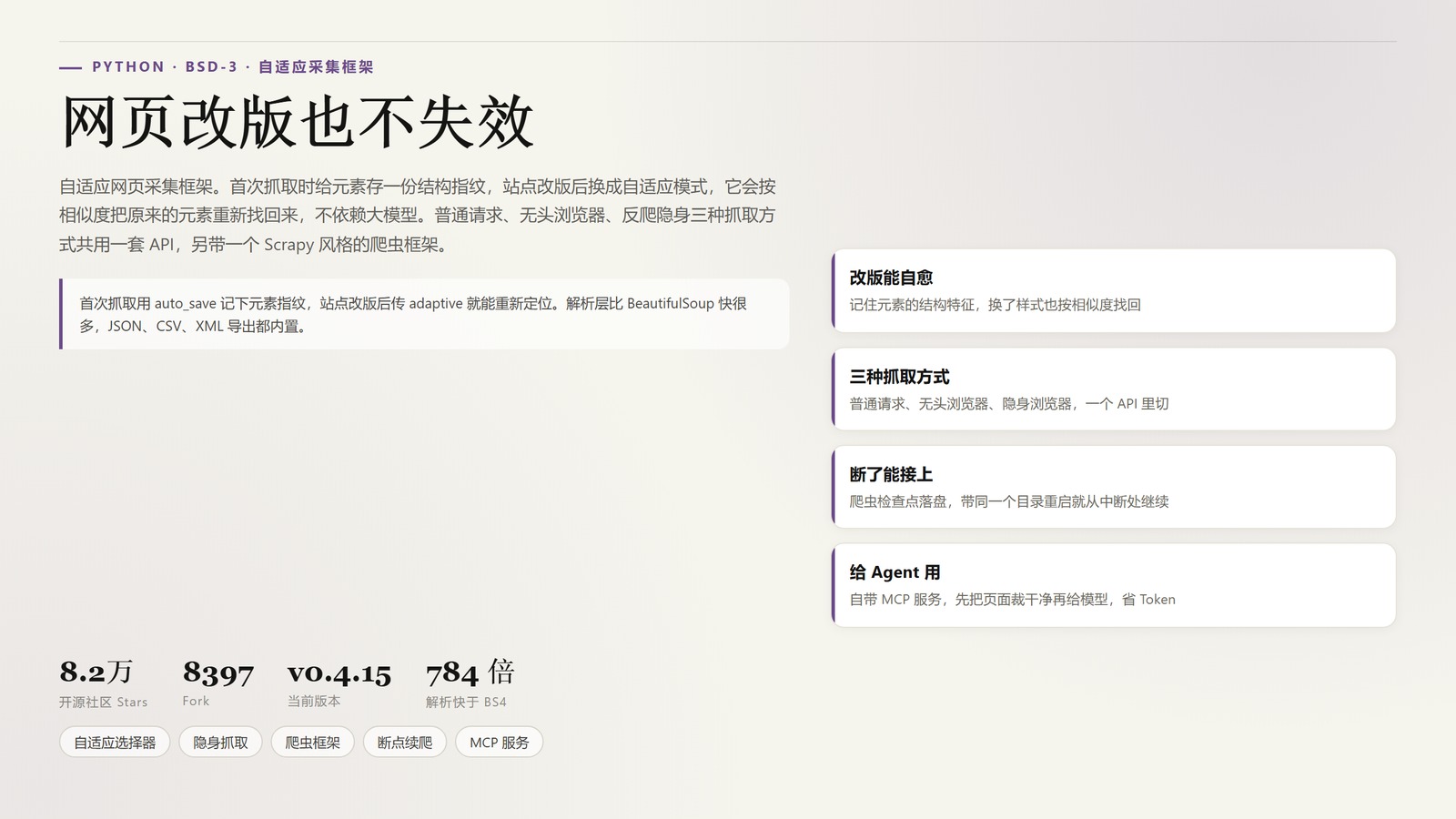Click the text 记住元素的结构特征，换了样式也按相似度找回

pyautogui.click(x=995, y=305)
